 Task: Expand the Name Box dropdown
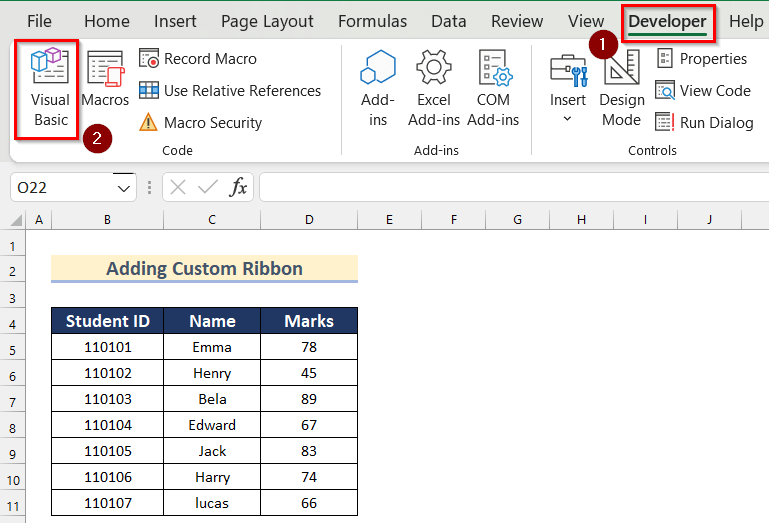click(x=124, y=187)
